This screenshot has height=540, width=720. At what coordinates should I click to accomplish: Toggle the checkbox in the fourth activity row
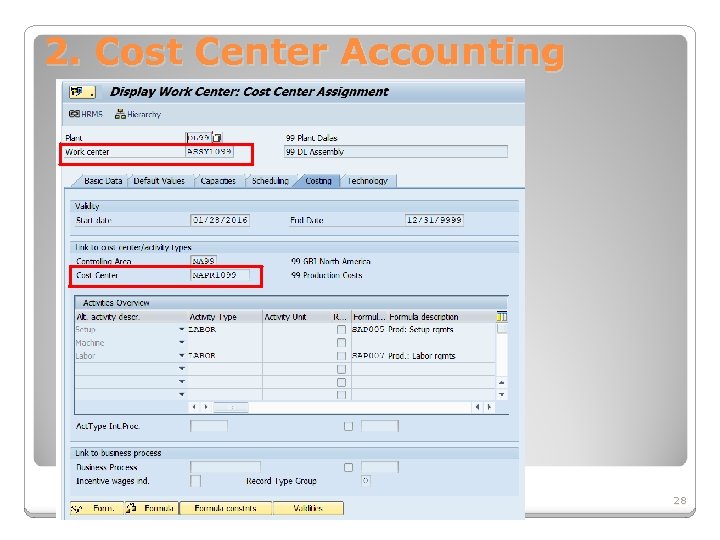coord(341,369)
